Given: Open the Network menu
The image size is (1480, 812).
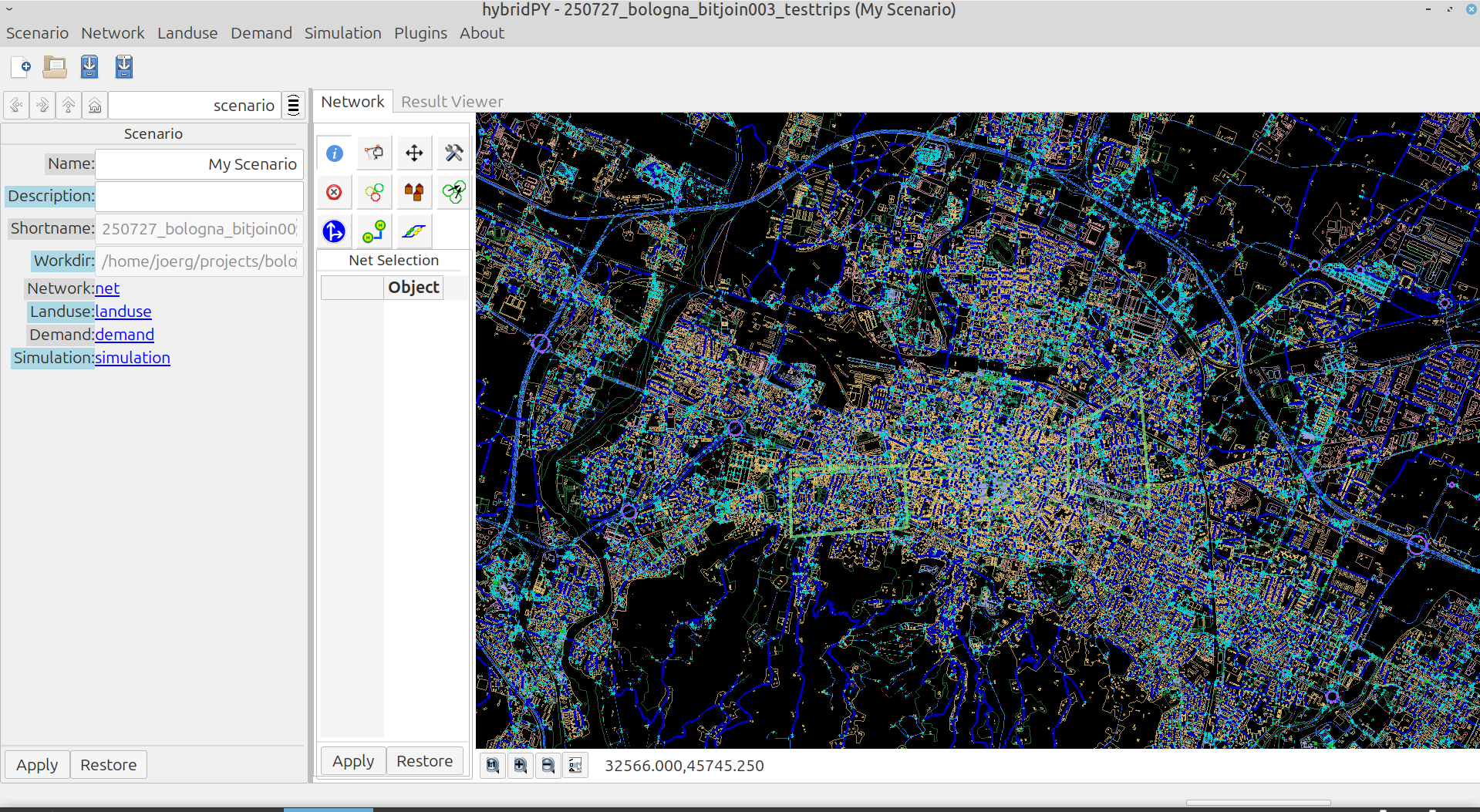Looking at the screenshot, I should pyautogui.click(x=113, y=33).
